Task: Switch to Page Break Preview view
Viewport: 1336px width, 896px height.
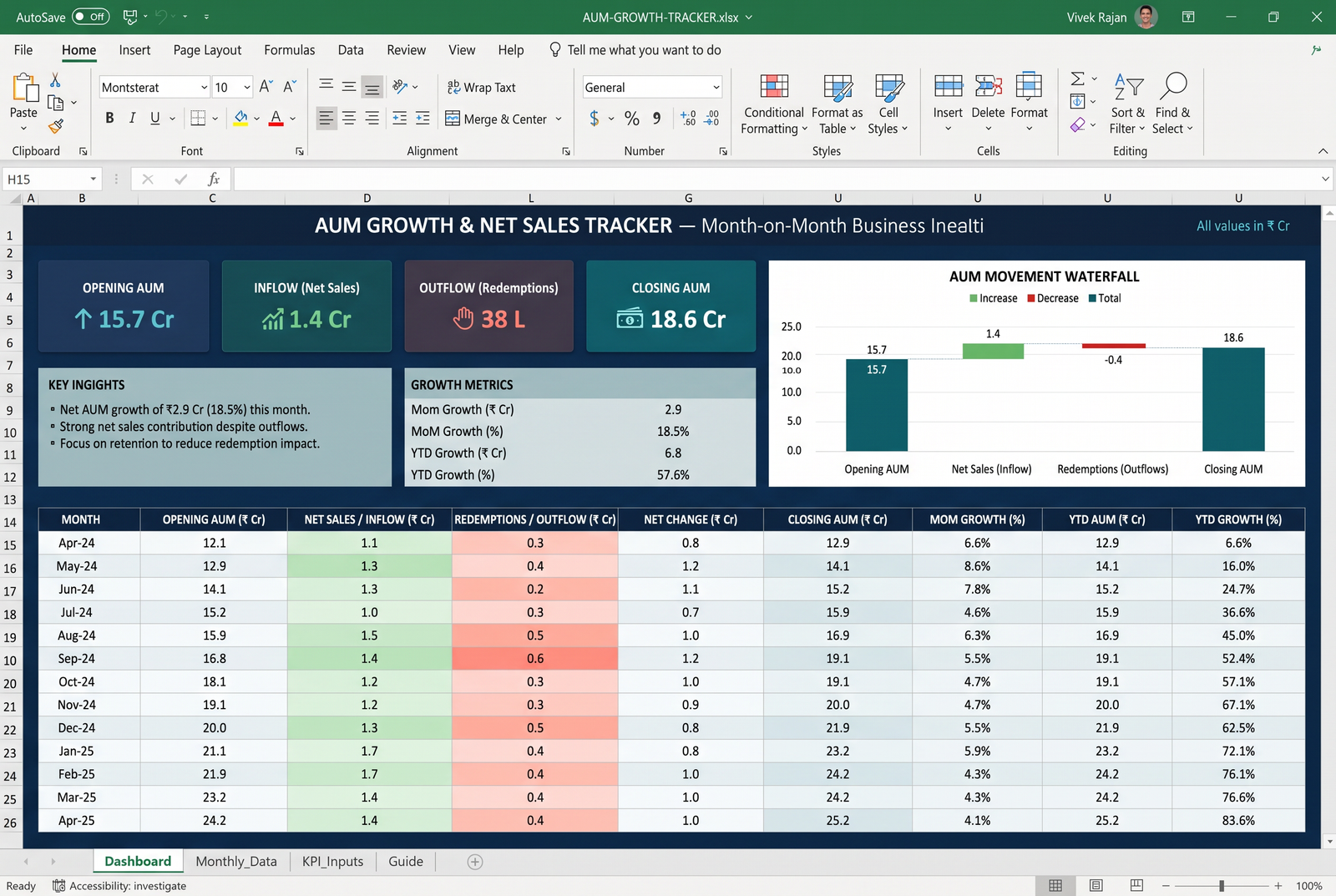Action: click(1136, 885)
